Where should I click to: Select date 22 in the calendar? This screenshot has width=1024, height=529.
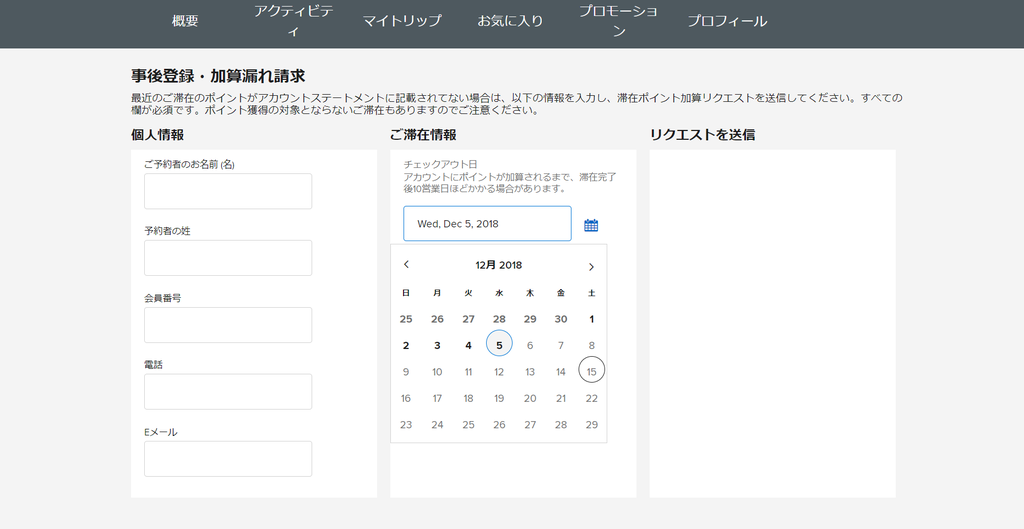click(592, 398)
